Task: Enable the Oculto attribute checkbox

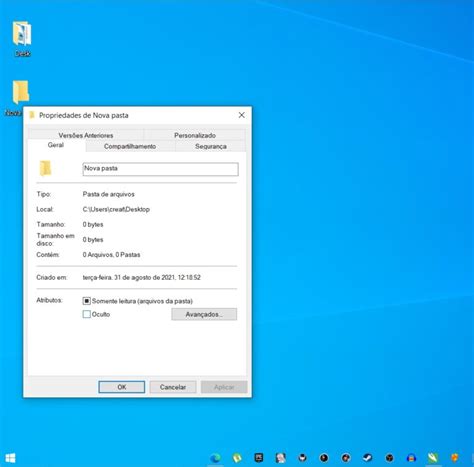Action: (87, 314)
